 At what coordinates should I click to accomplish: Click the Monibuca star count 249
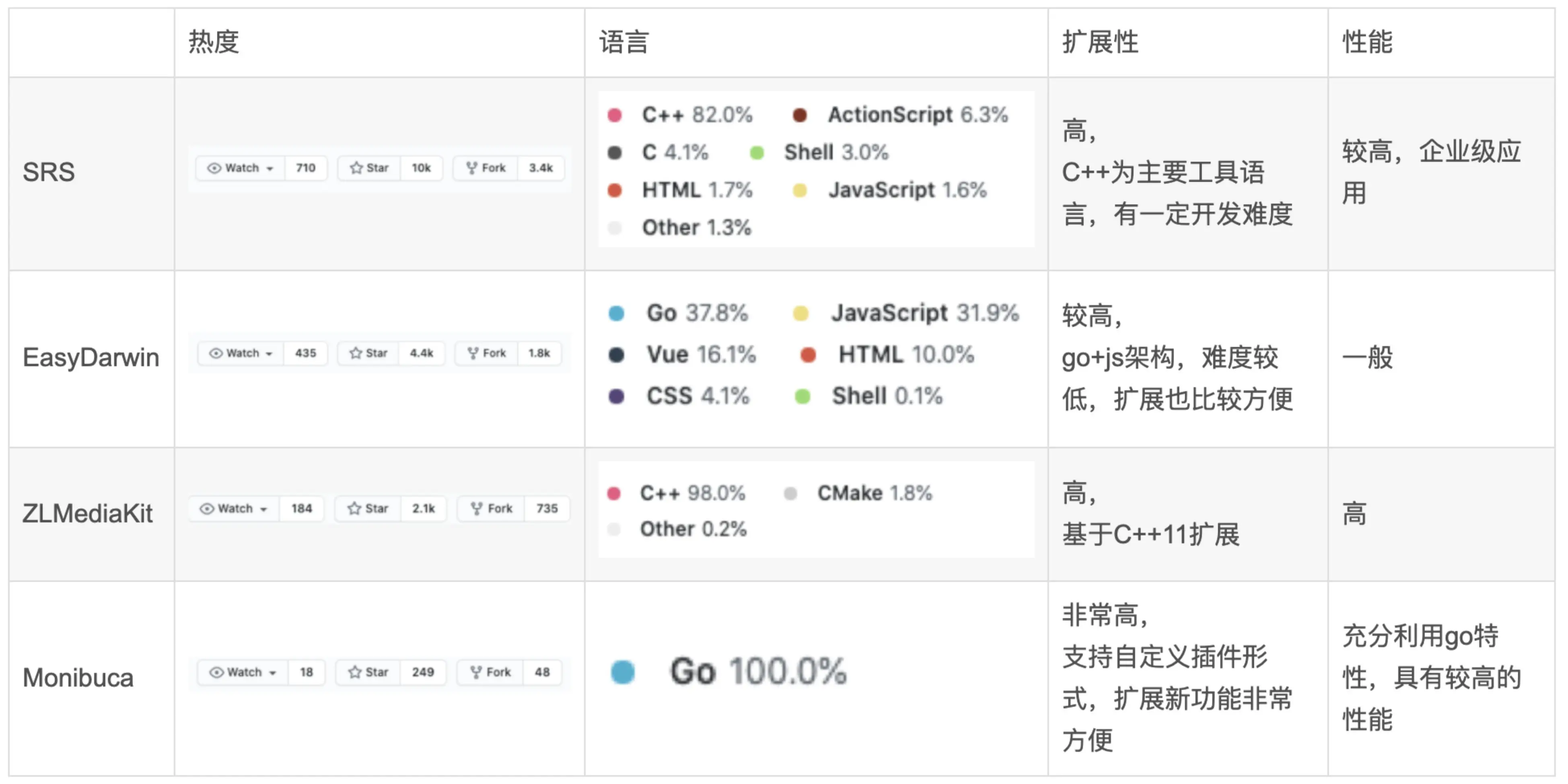tap(422, 673)
